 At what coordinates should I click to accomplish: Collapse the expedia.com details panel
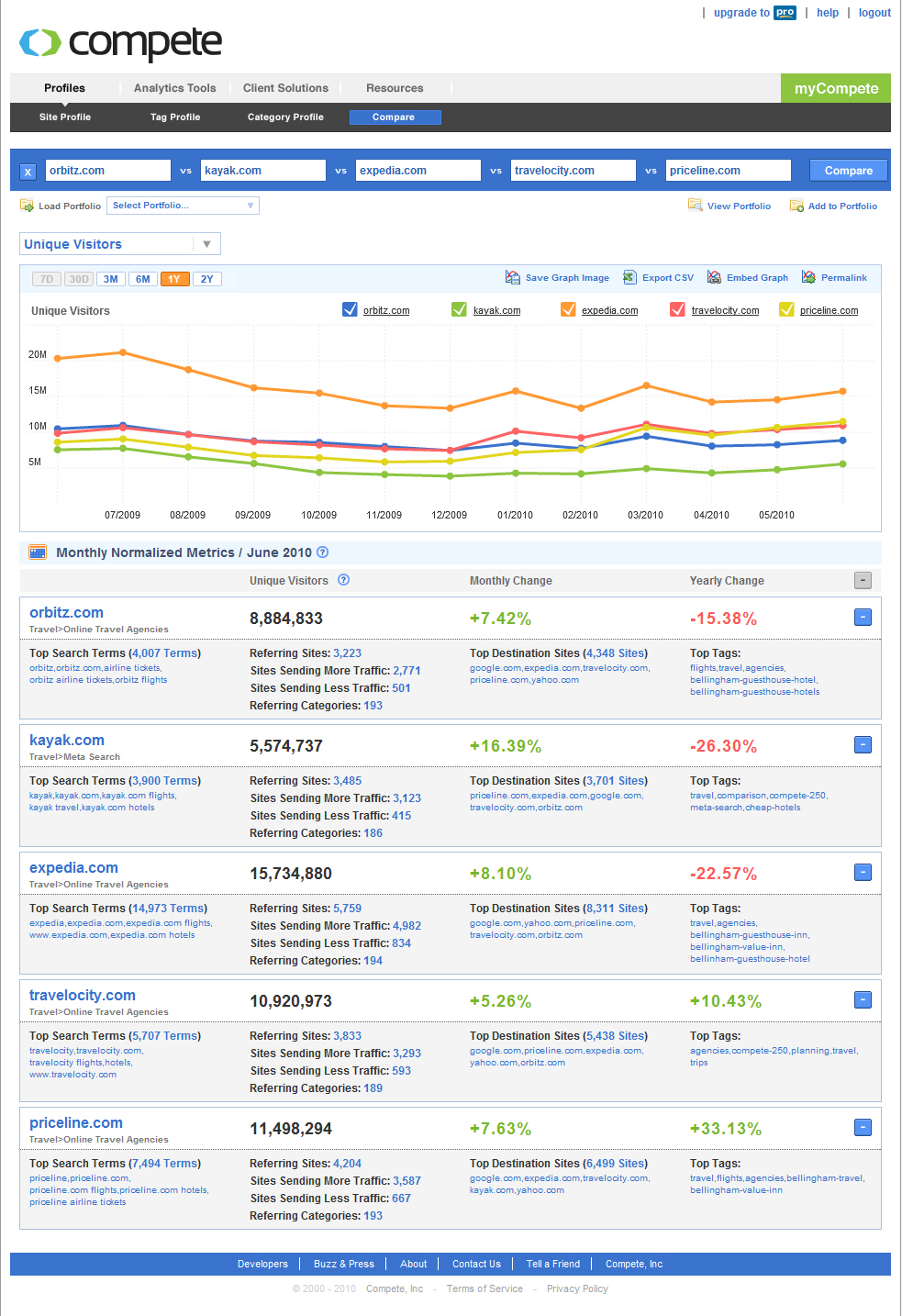(863, 873)
